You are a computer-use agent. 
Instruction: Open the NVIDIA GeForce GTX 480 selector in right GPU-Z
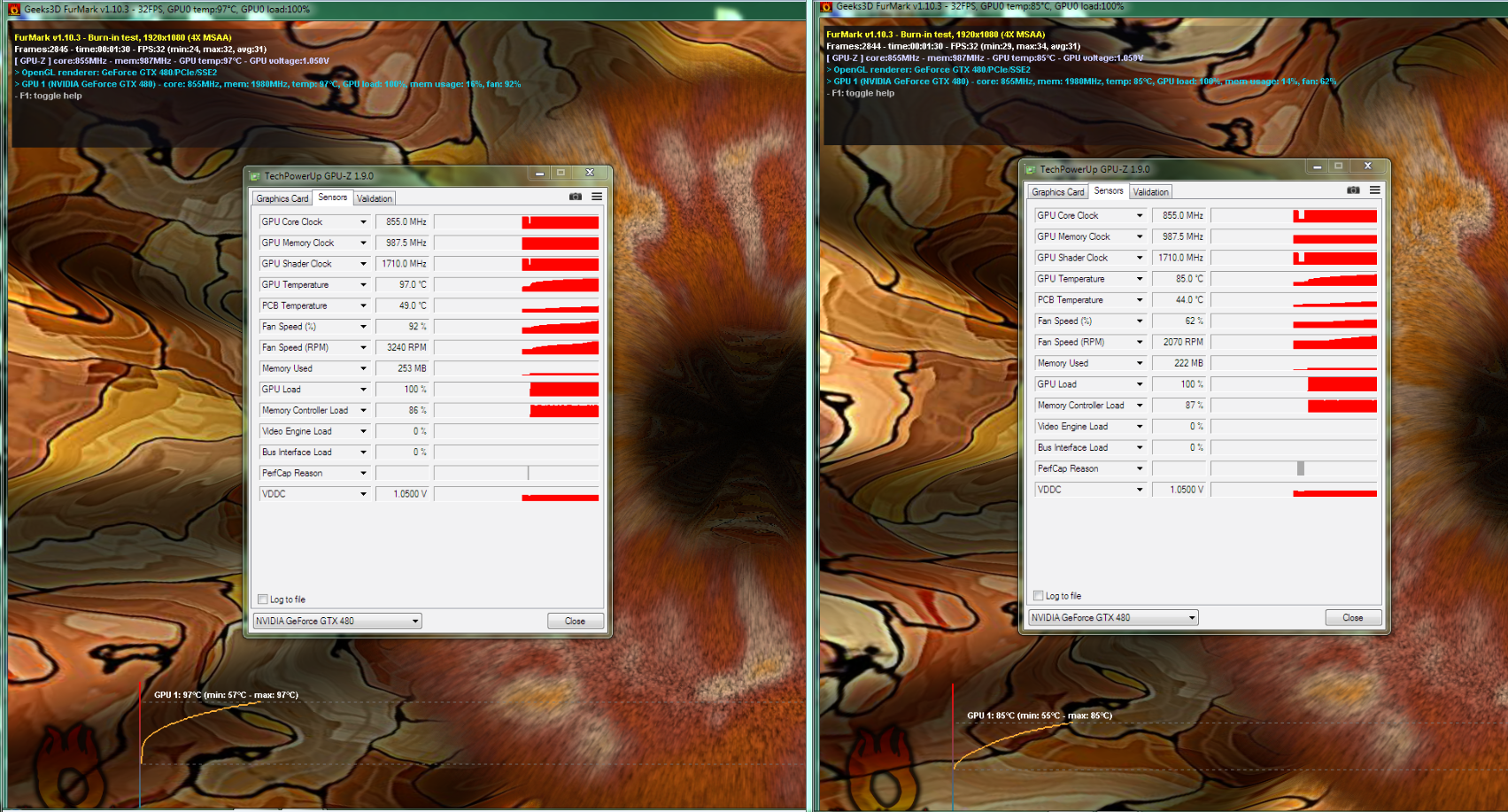1113,617
